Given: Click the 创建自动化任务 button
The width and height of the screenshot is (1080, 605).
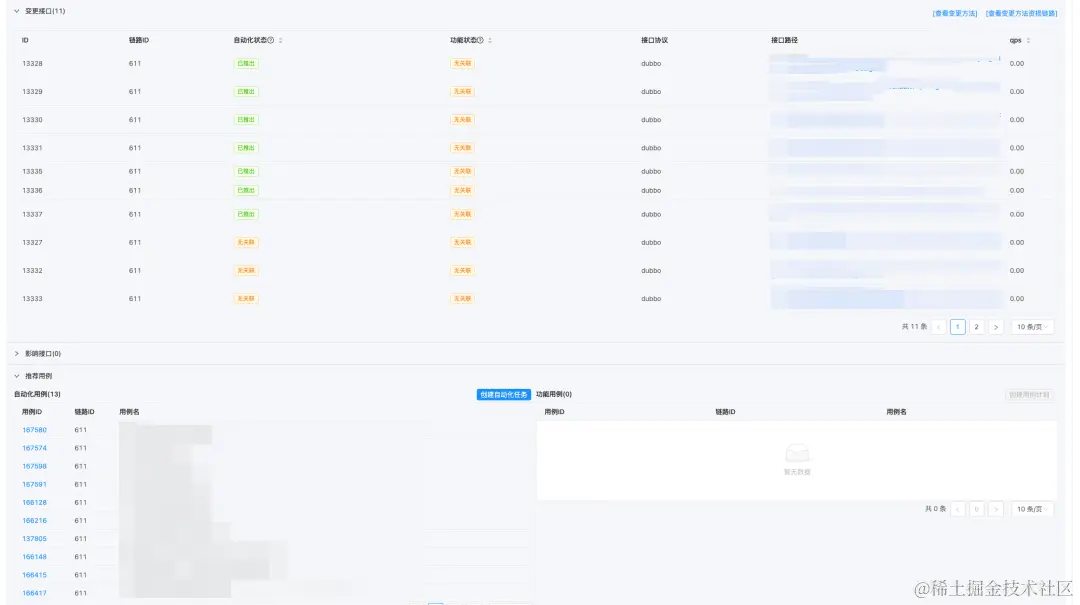Looking at the screenshot, I should coord(503,395).
